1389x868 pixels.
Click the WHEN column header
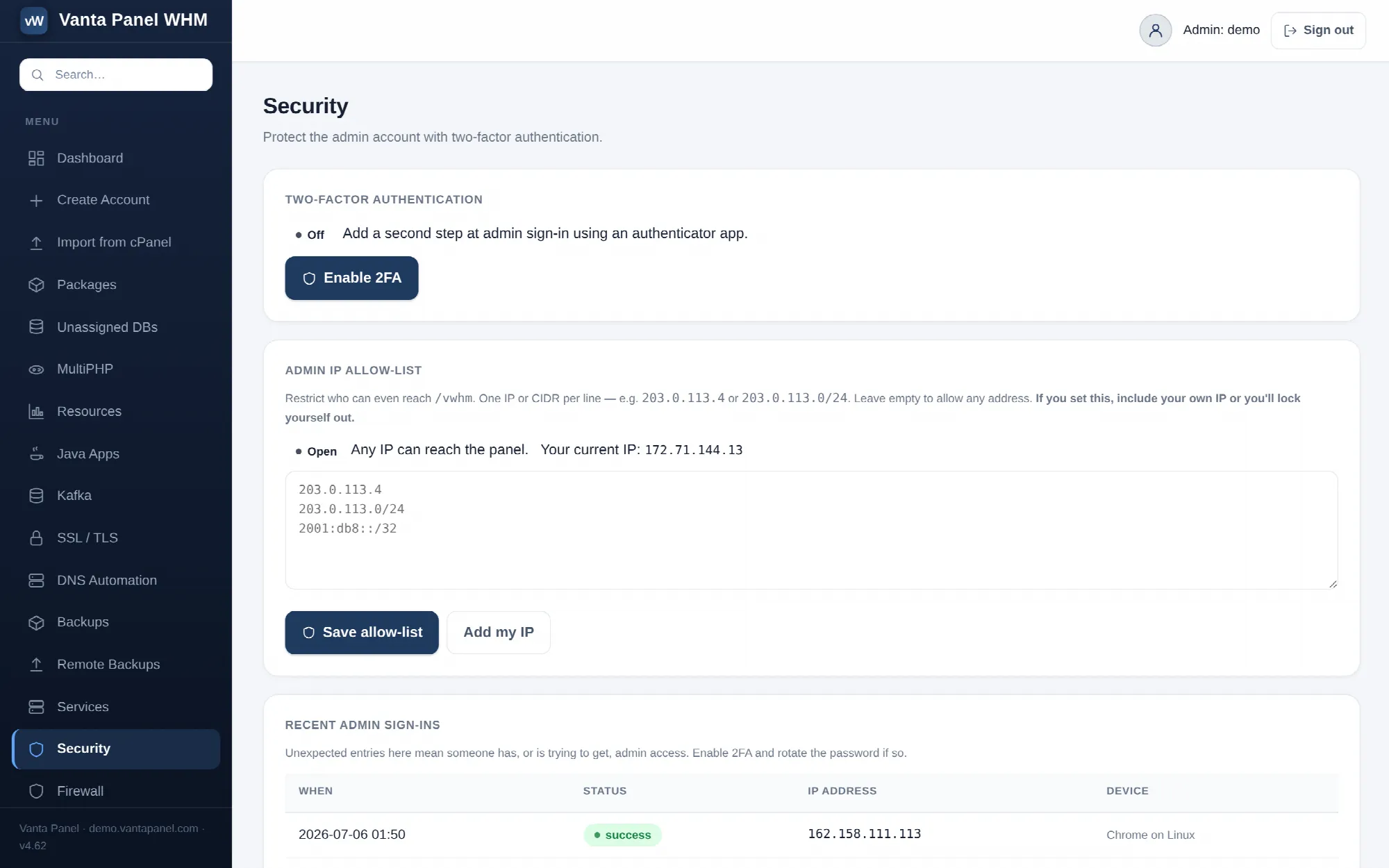coord(315,791)
